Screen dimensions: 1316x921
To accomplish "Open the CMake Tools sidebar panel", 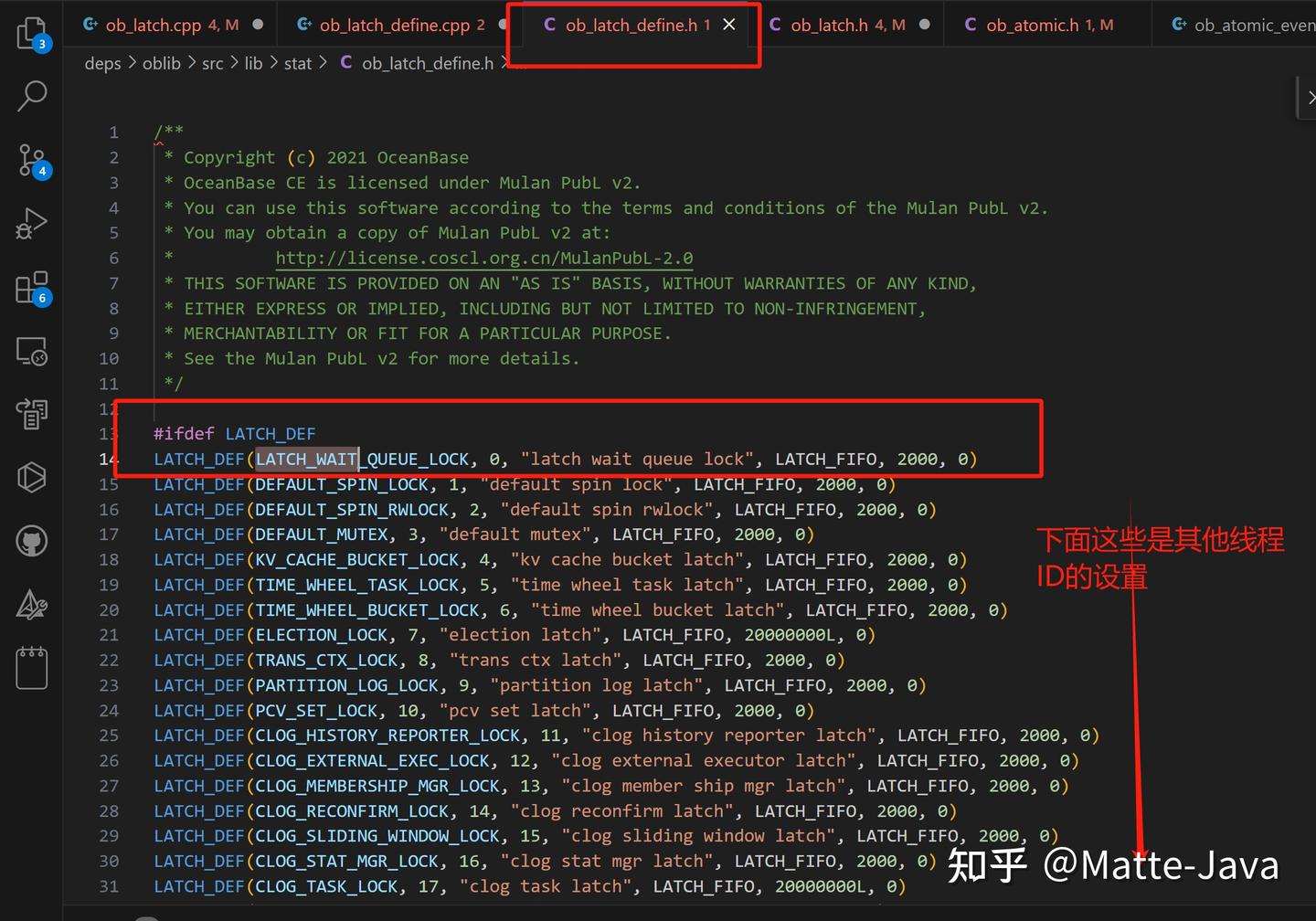I will coord(32,604).
